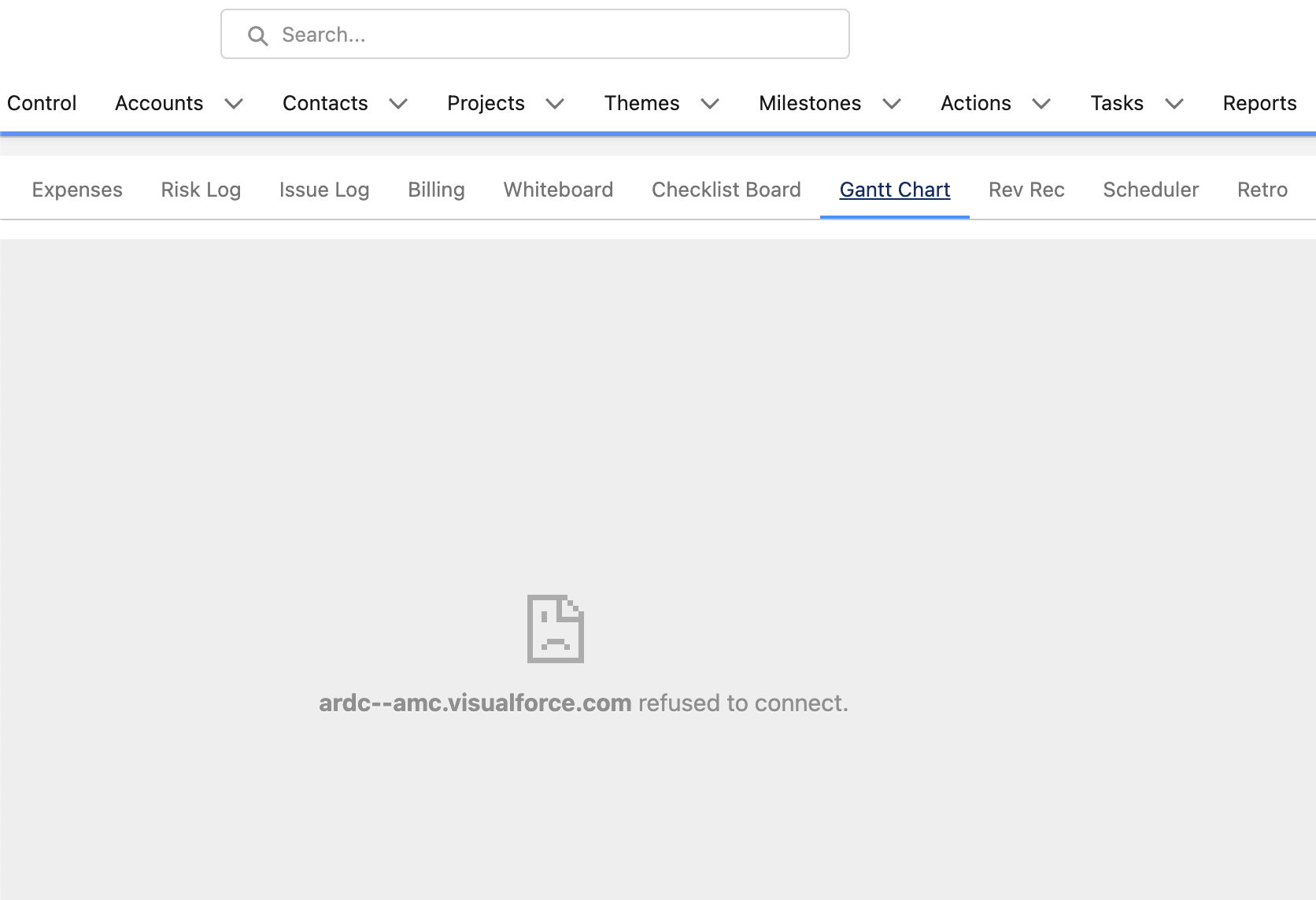
Task: Open the Actions dropdown menu
Action: pos(1042,104)
